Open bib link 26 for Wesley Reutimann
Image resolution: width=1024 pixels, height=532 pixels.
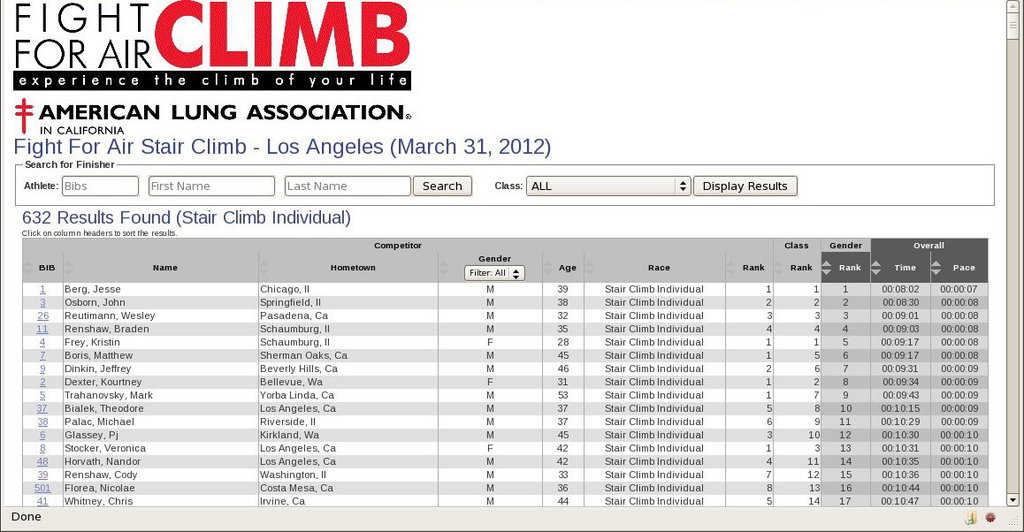43,315
